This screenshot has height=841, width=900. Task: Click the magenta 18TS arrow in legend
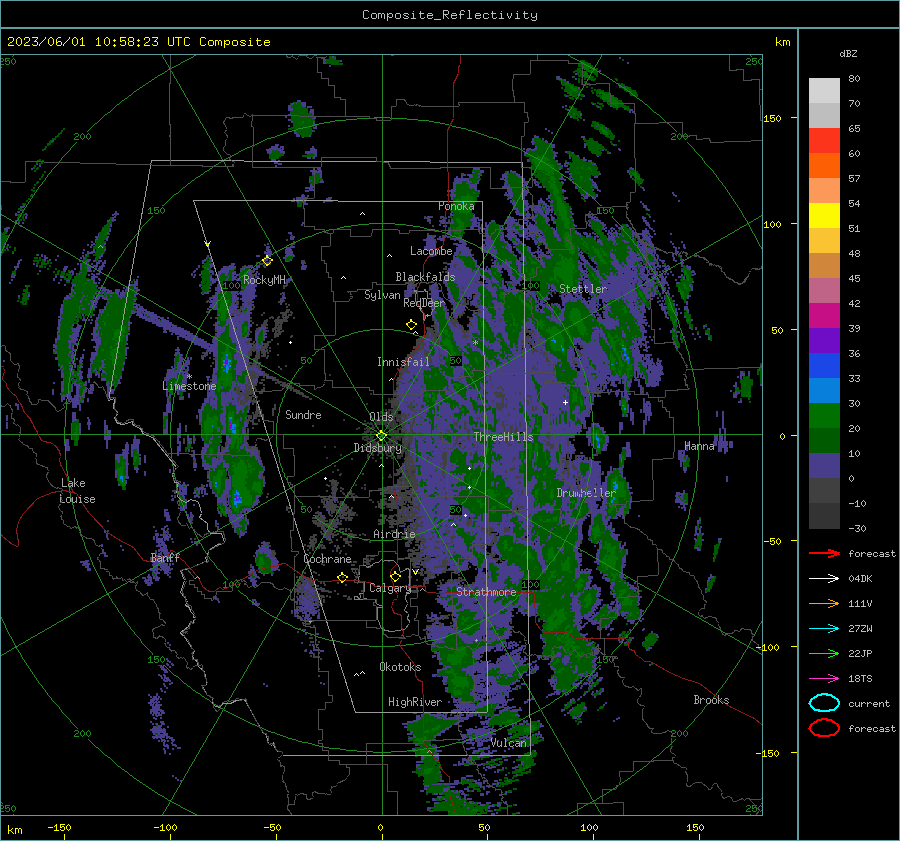pyautogui.click(x=824, y=678)
